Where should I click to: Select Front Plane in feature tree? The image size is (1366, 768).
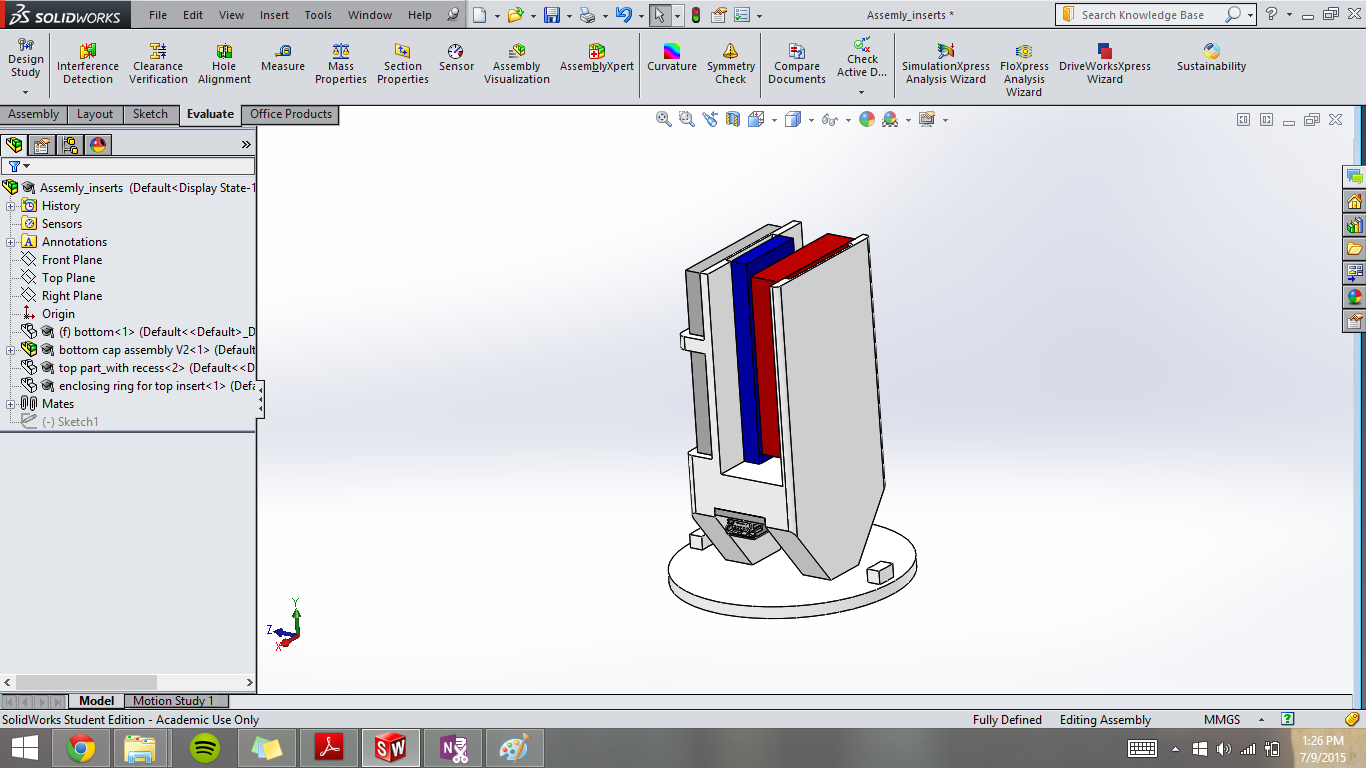[71, 260]
